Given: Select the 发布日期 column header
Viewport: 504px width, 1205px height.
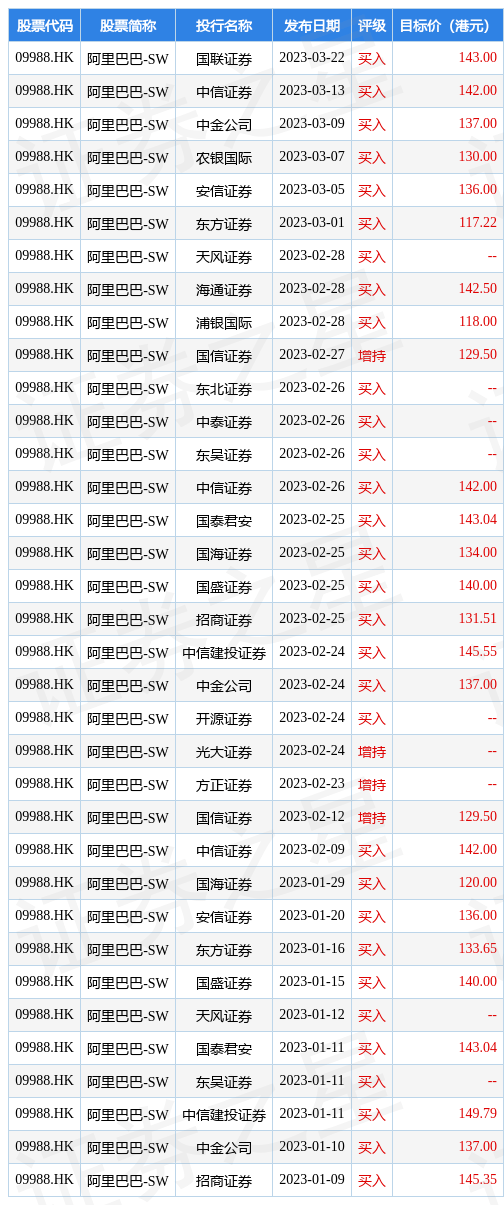Looking at the screenshot, I should pyautogui.click(x=312, y=25).
